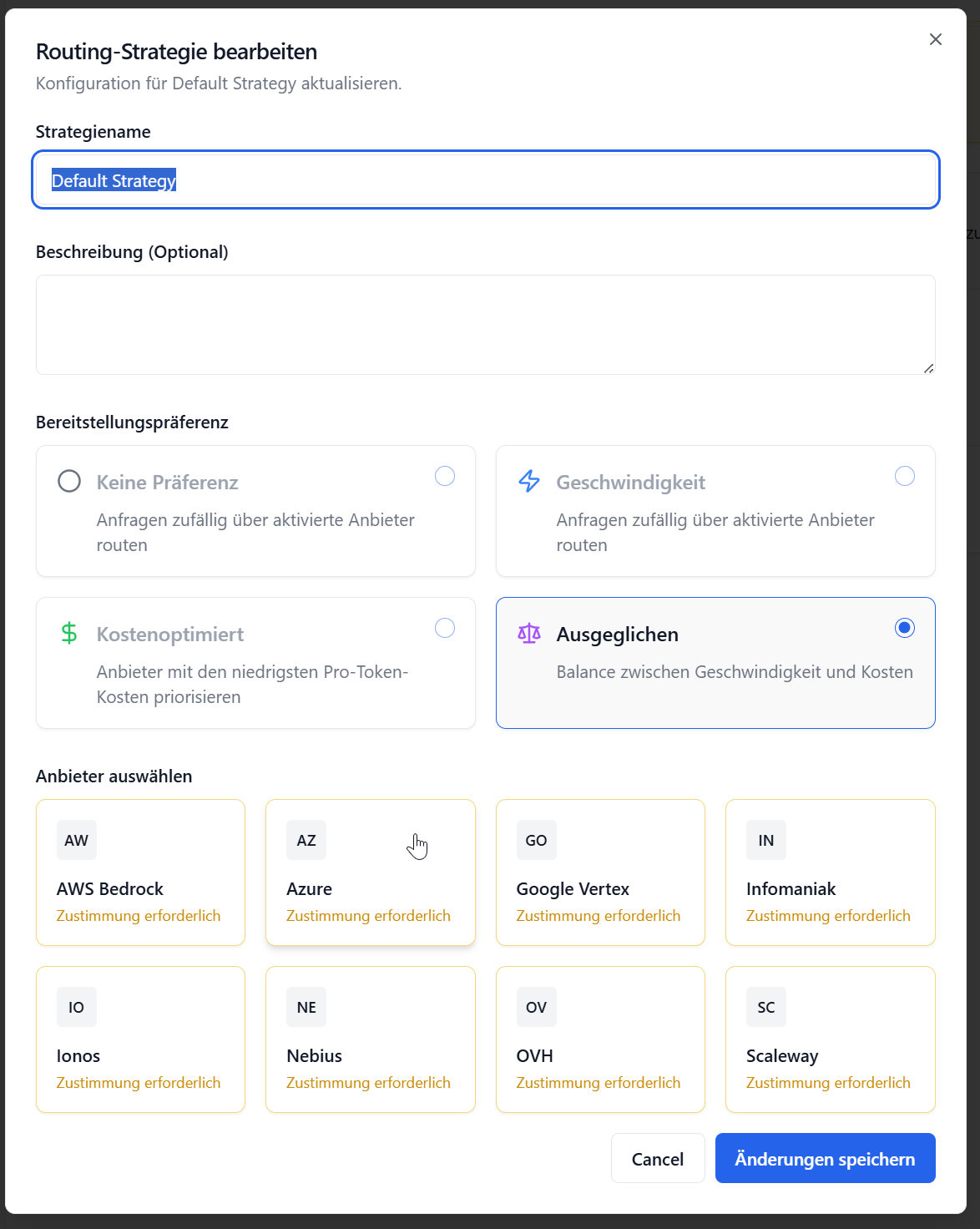
Task: Click the Strategiename input field
Action: (x=485, y=180)
